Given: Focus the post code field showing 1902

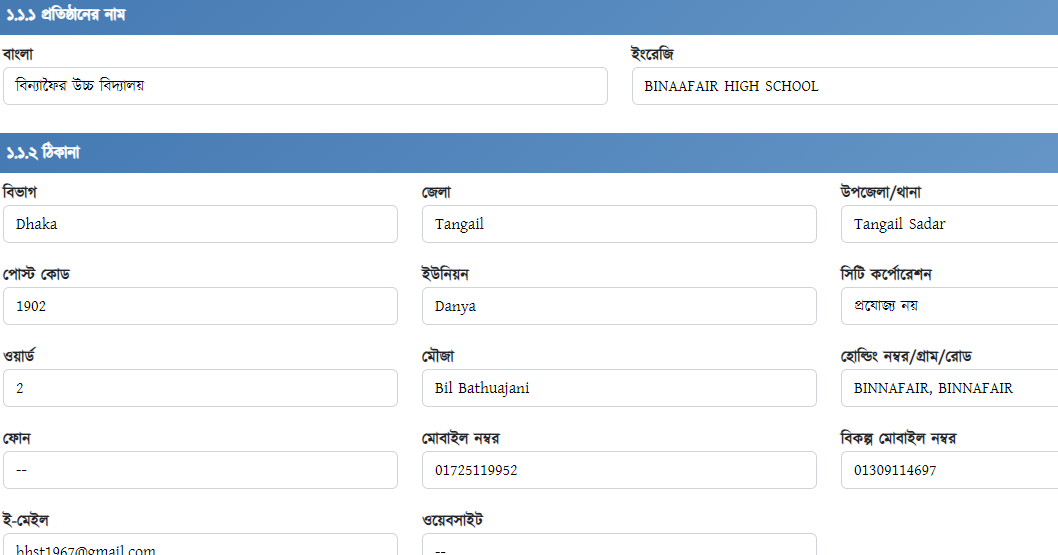Looking at the screenshot, I should [200, 306].
